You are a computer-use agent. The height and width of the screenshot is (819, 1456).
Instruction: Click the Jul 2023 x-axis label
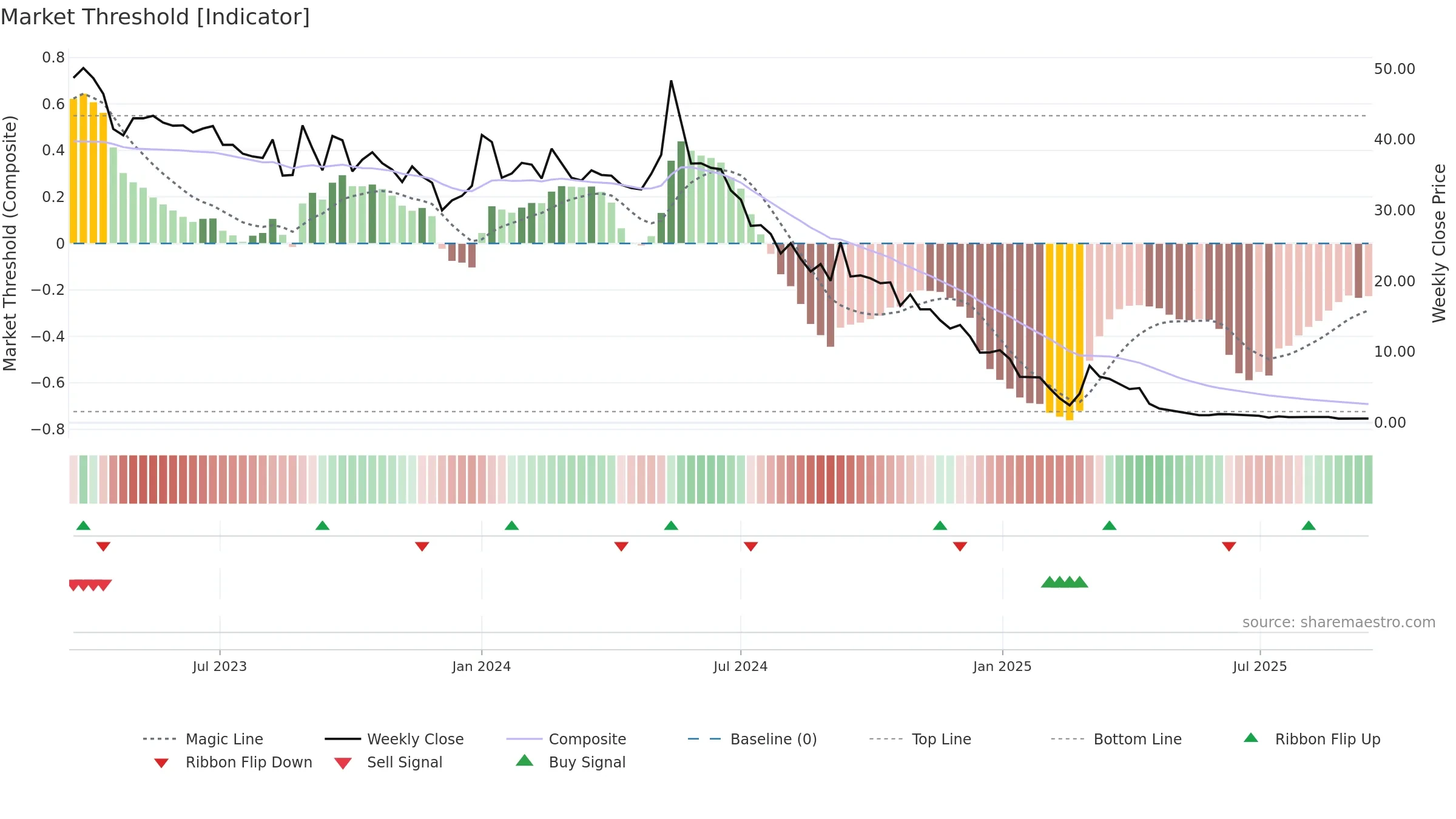coord(220,666)
